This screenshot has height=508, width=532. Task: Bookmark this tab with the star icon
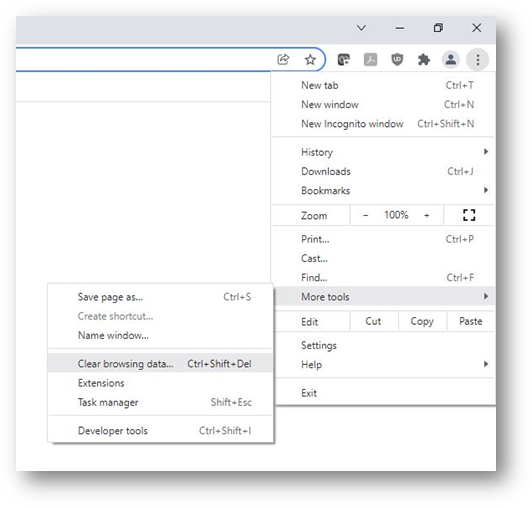[x=310, y=60]
